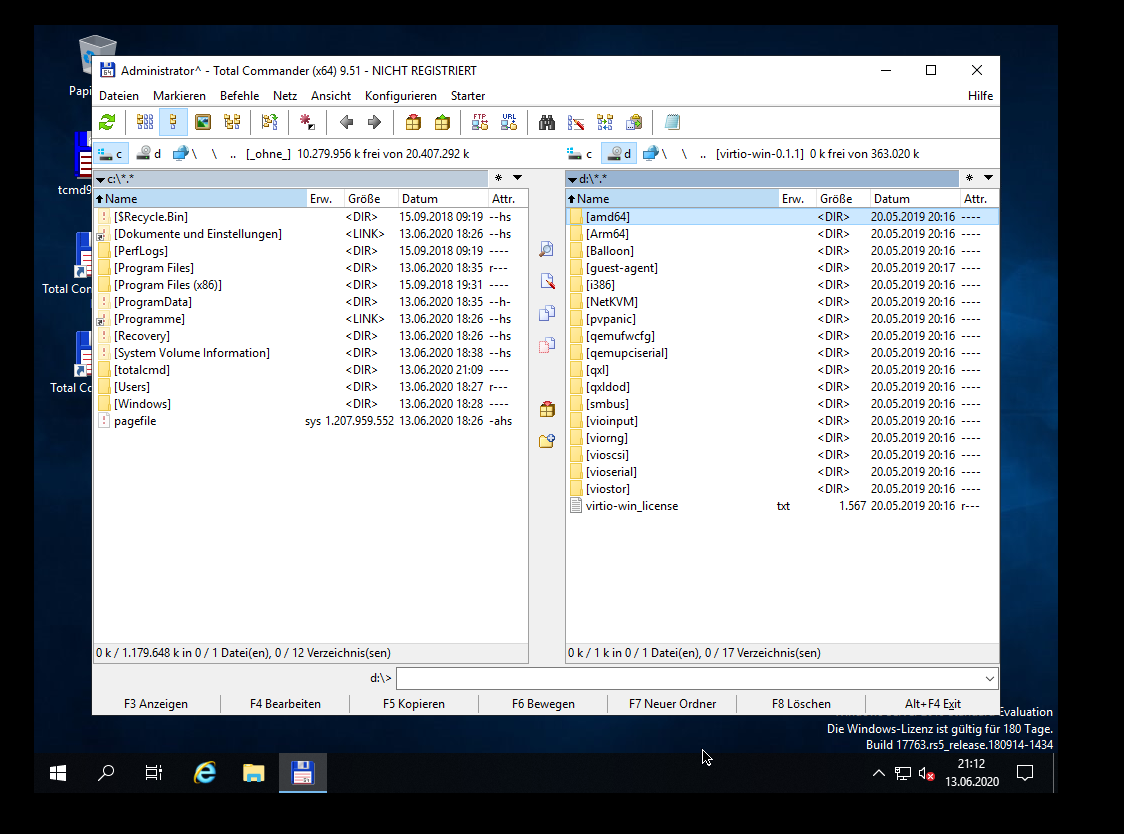The image size is (1124, 834).
Task: Select the [NetKVM] folder in right panel
Action: pos(611,302)
